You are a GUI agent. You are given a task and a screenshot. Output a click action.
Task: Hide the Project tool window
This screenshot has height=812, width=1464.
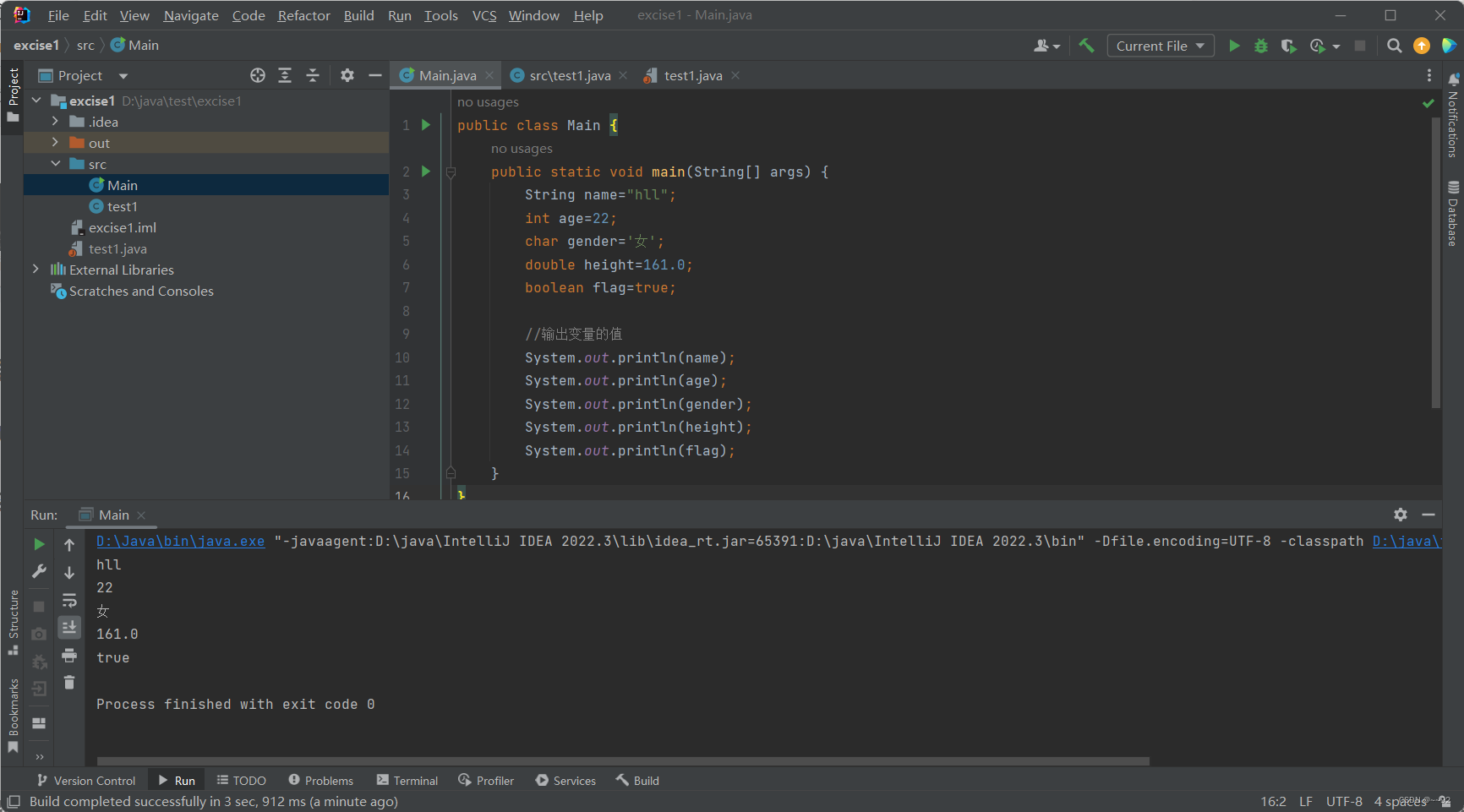(x=374, y=75)
